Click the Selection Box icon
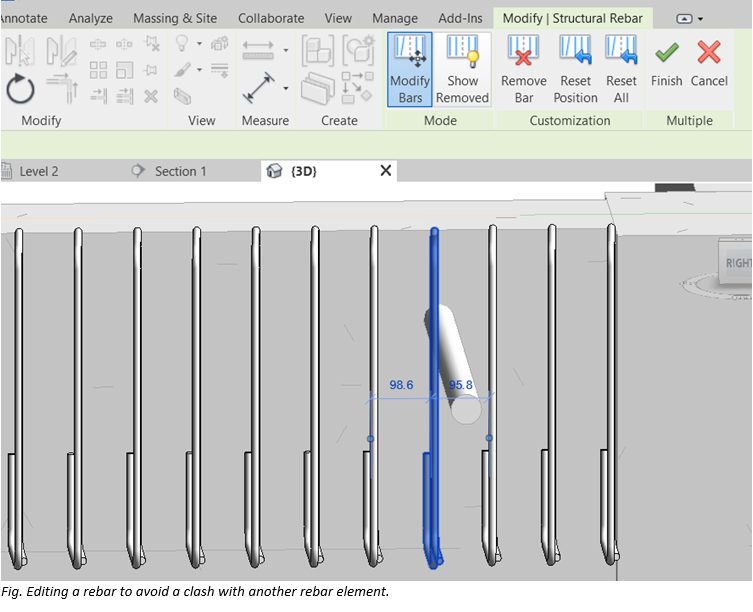This screenshot has width=753, height=612. [182, 96]
